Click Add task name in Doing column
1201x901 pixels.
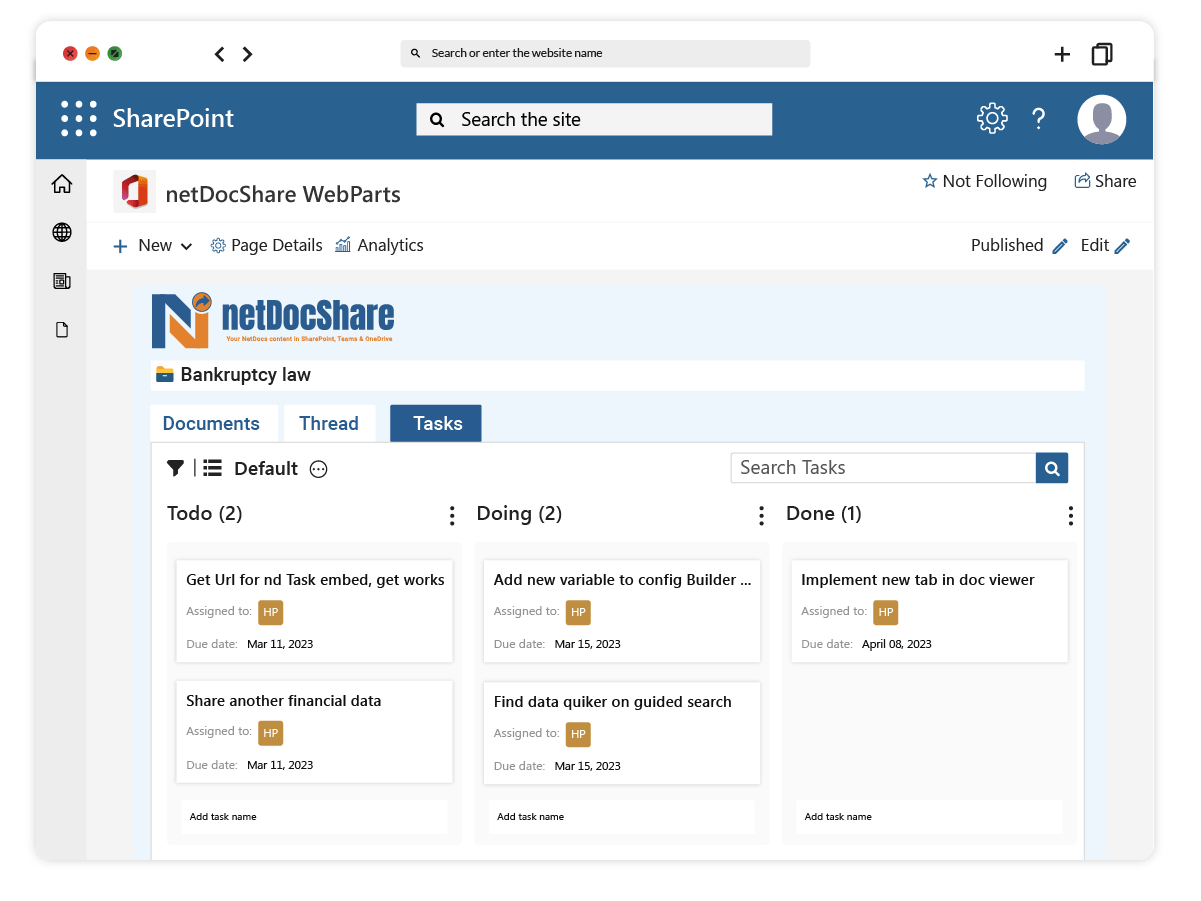pos(621,817)
